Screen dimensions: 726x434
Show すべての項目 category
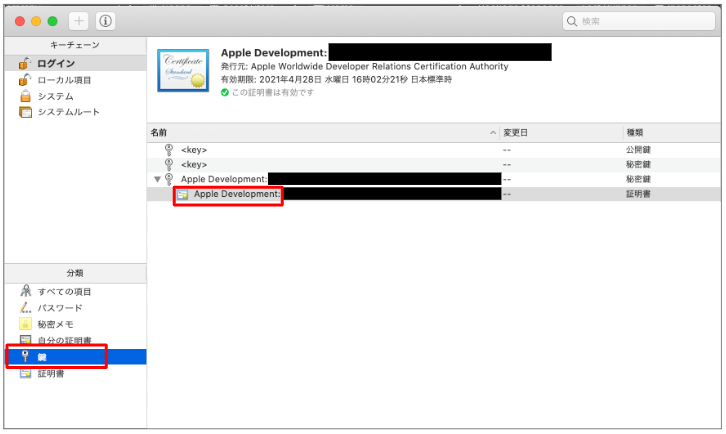(x=75, y=291)
